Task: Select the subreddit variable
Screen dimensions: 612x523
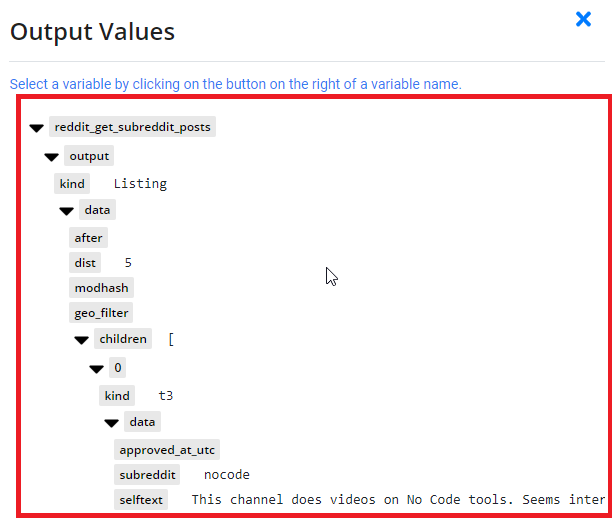Action: click(147, 475)
